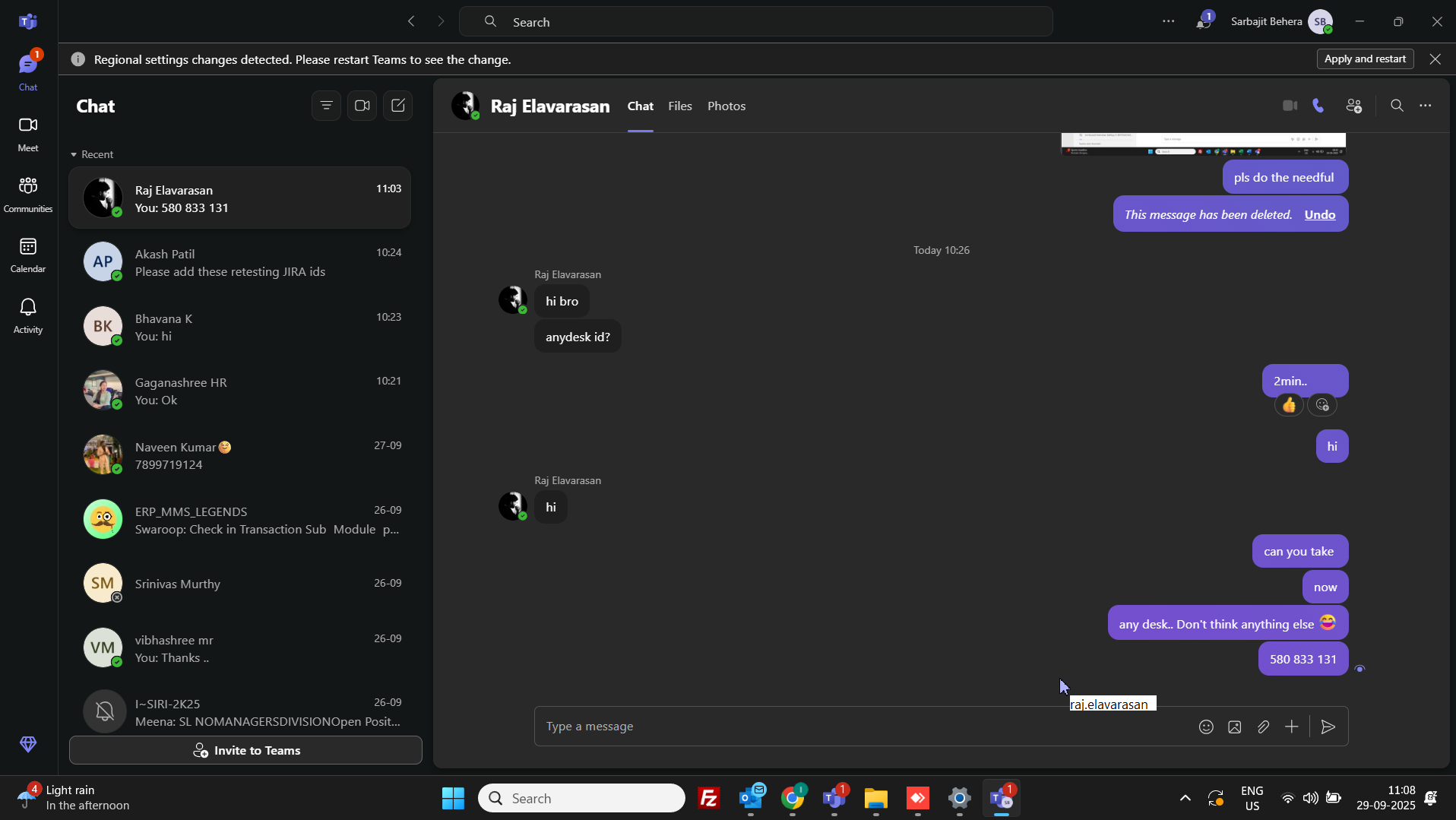The height and width of the screenshot is (820, 1456).
Task: Open the notifications bell in title bar
Action: click(1204, 21)
